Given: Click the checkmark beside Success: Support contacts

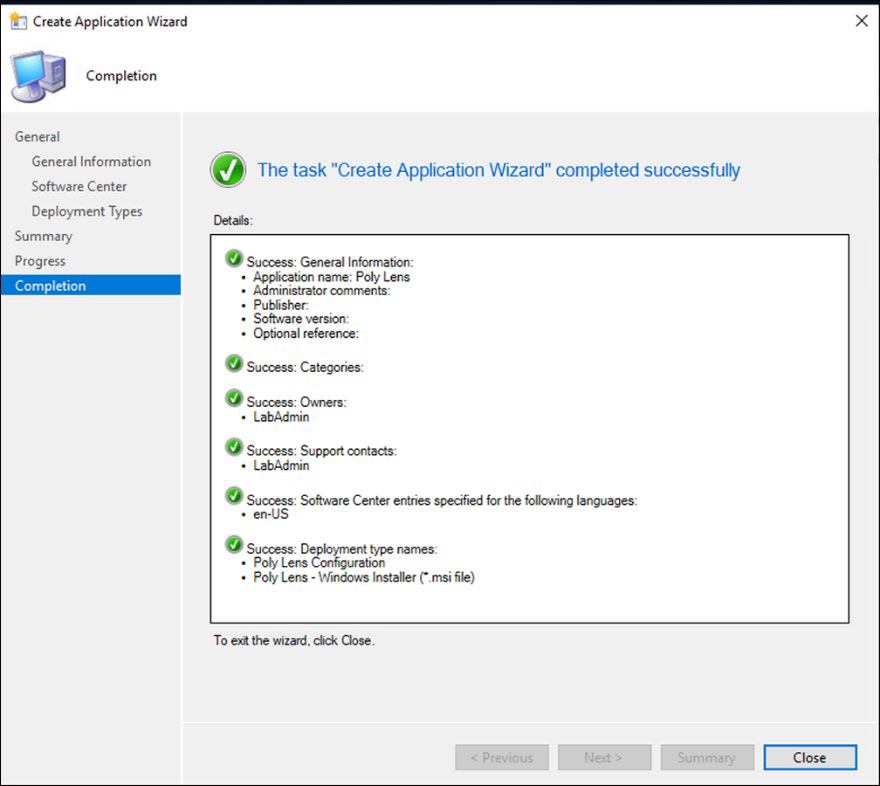Looking at the screenshot, I should coord(233,447).
